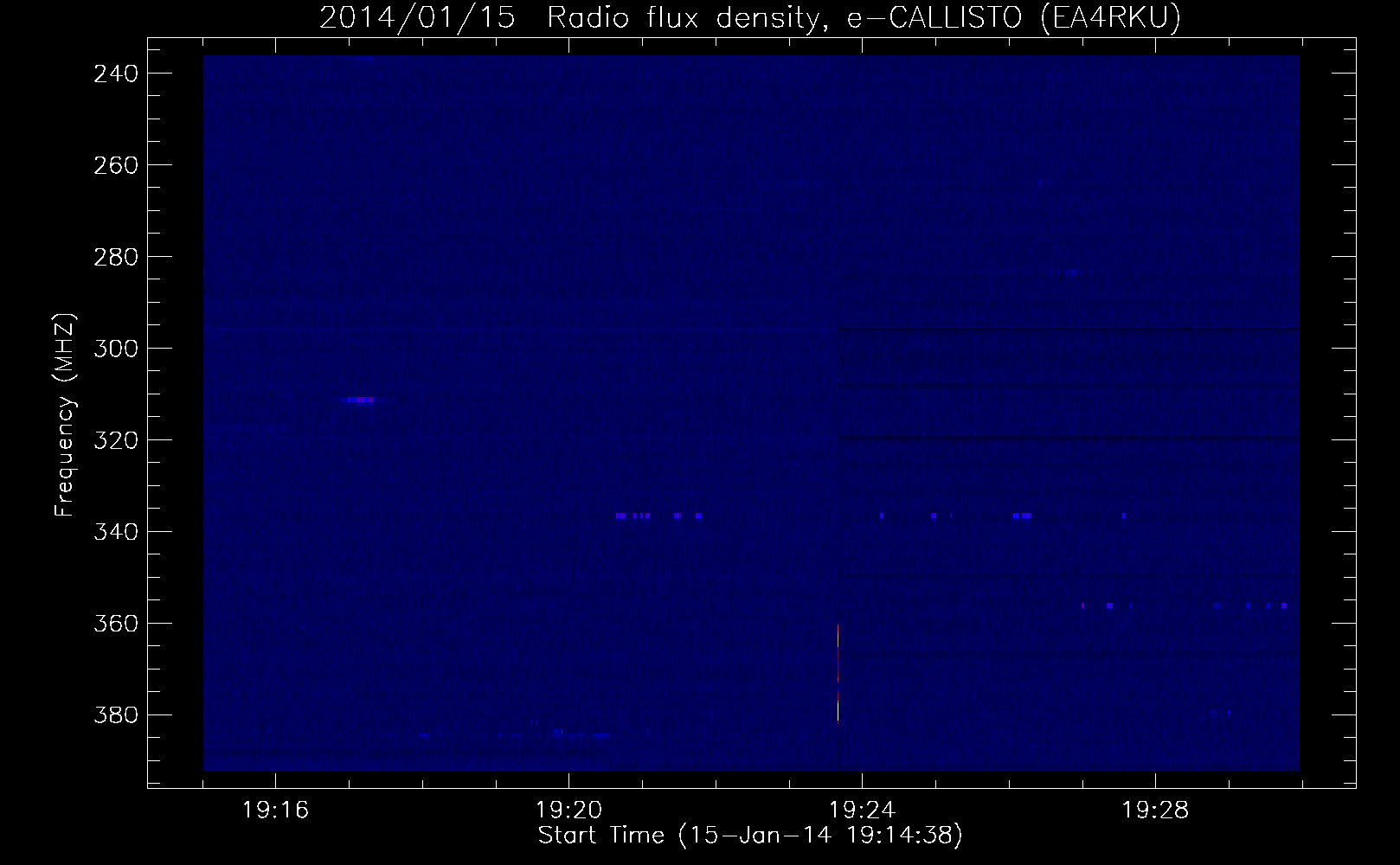Click the 360 frequency tick label
The image size is (1400, 865).
tap(116, 624)
